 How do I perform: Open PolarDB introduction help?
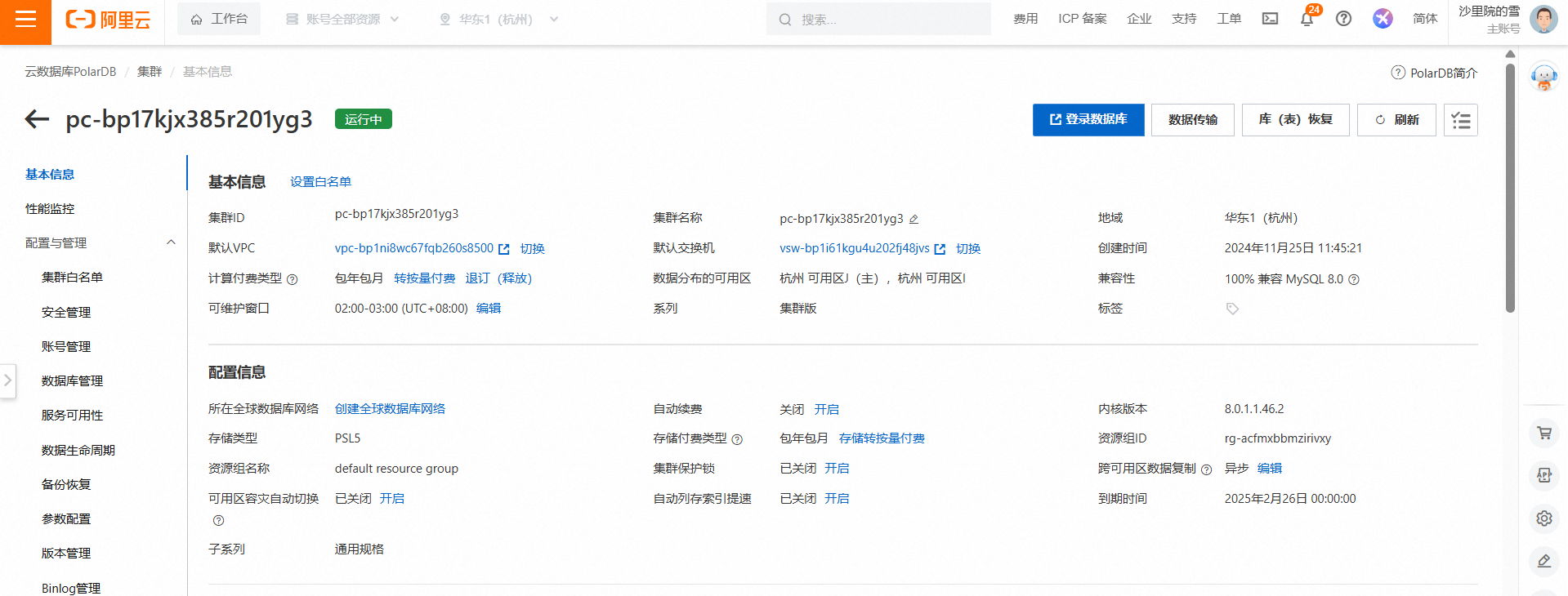pos(1434,73)
